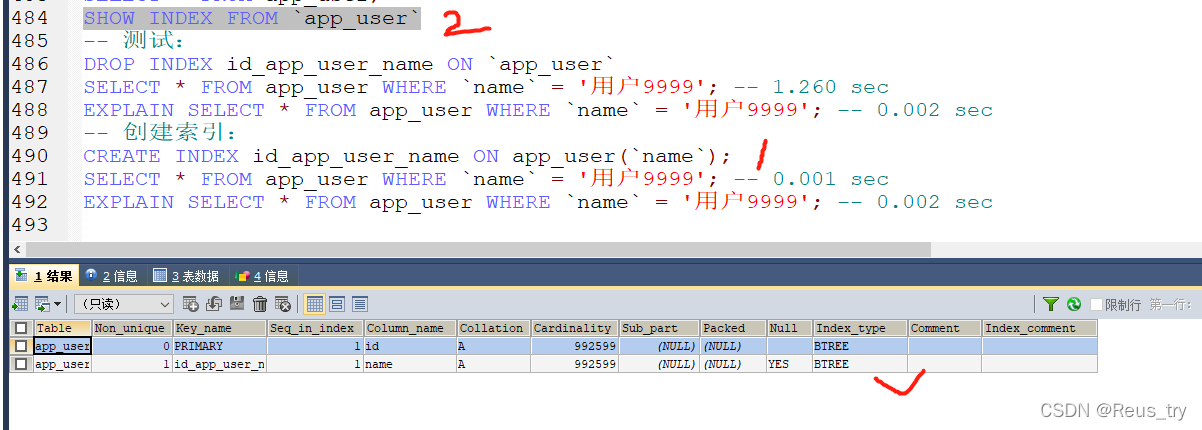
Task: Click the duplicate current row icon
Action: pyautogui.click(x=214, y=304)
